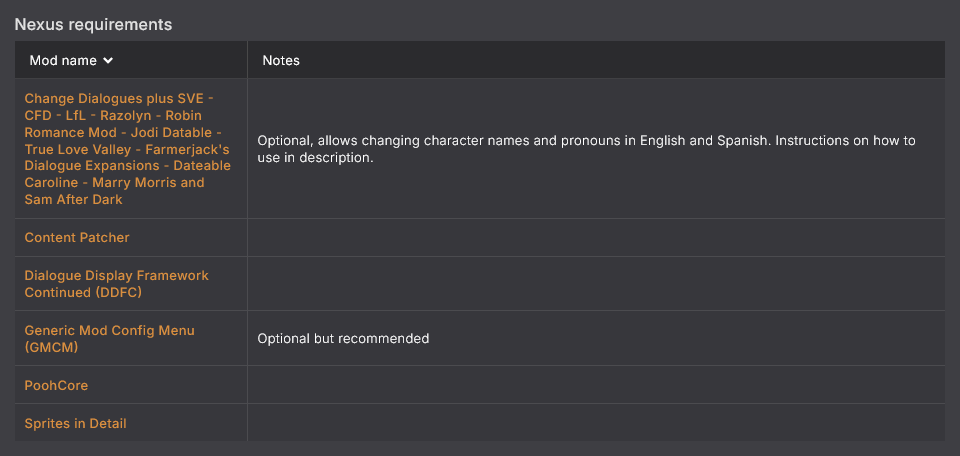Click the empty notes cell beside the DDFC mod

(595, 284)
